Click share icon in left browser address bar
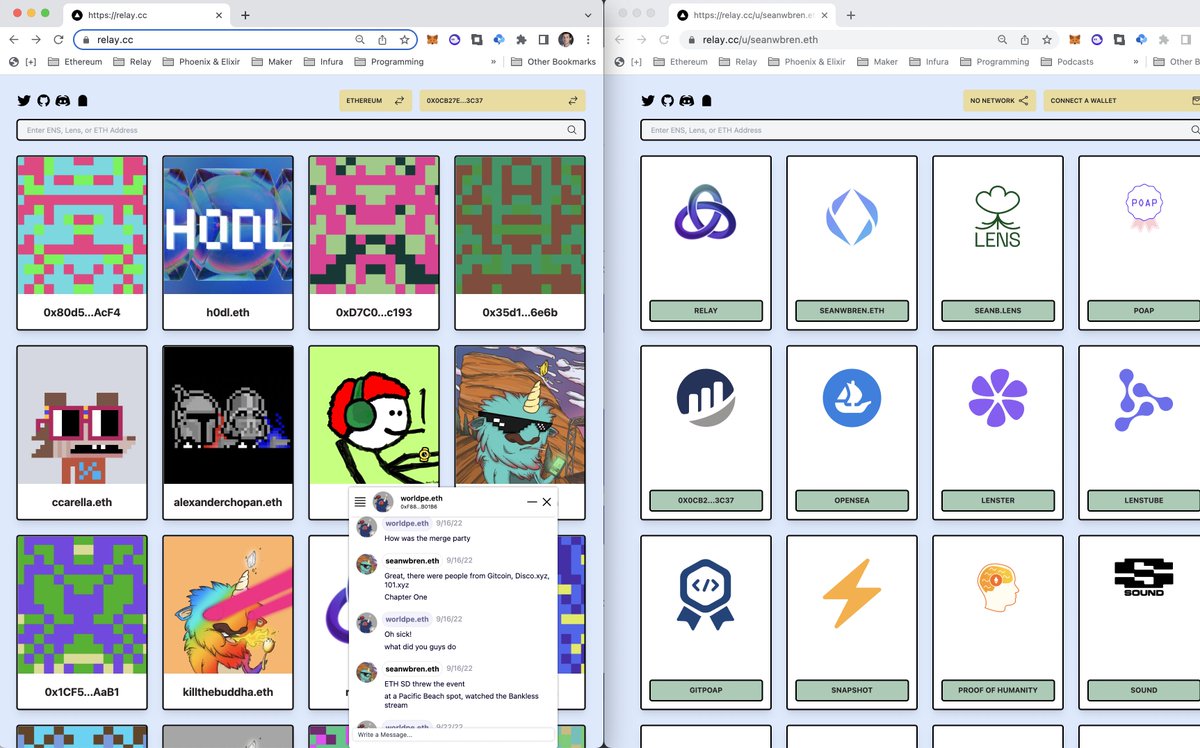 (382, 40)
